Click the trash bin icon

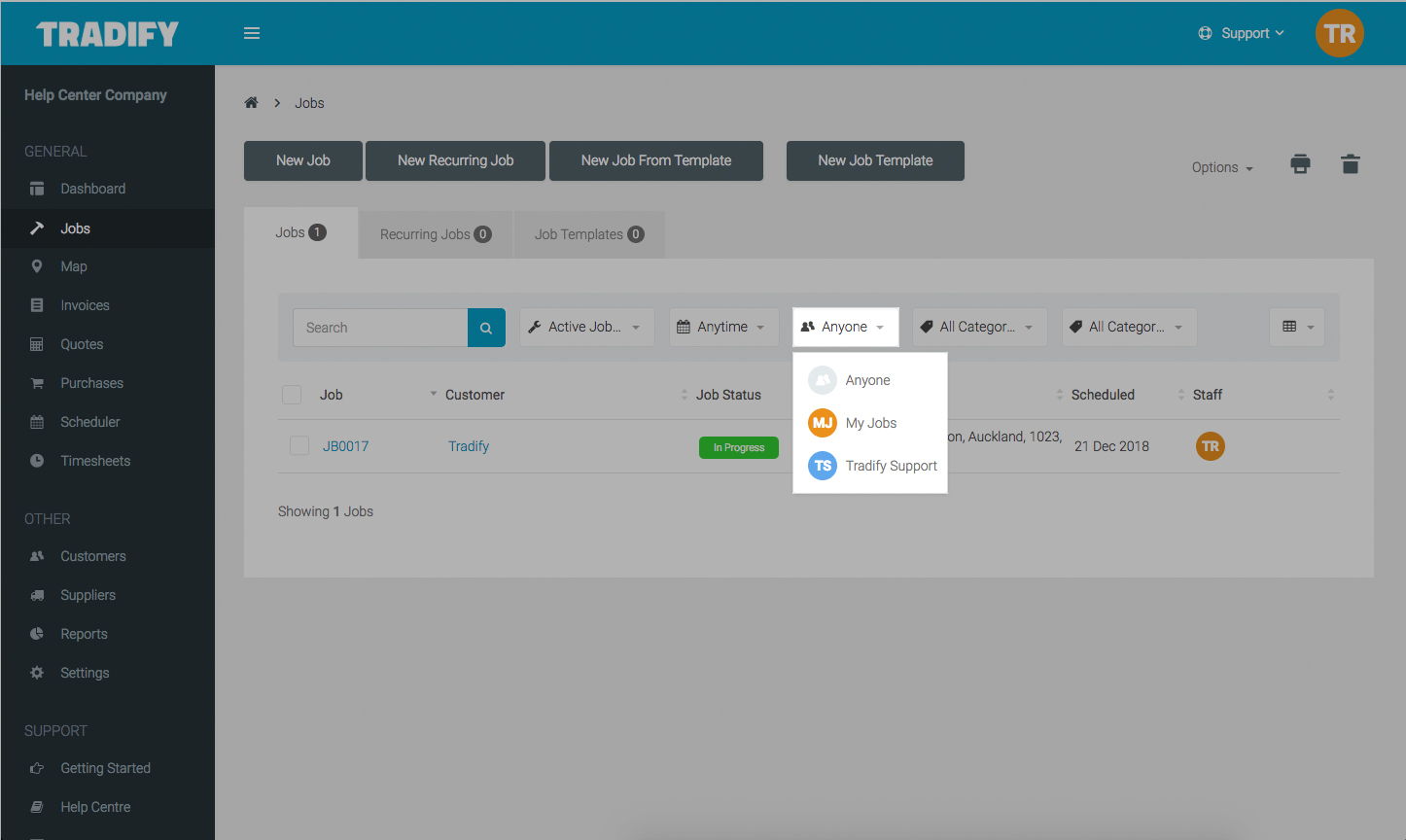coord(1351,163)
